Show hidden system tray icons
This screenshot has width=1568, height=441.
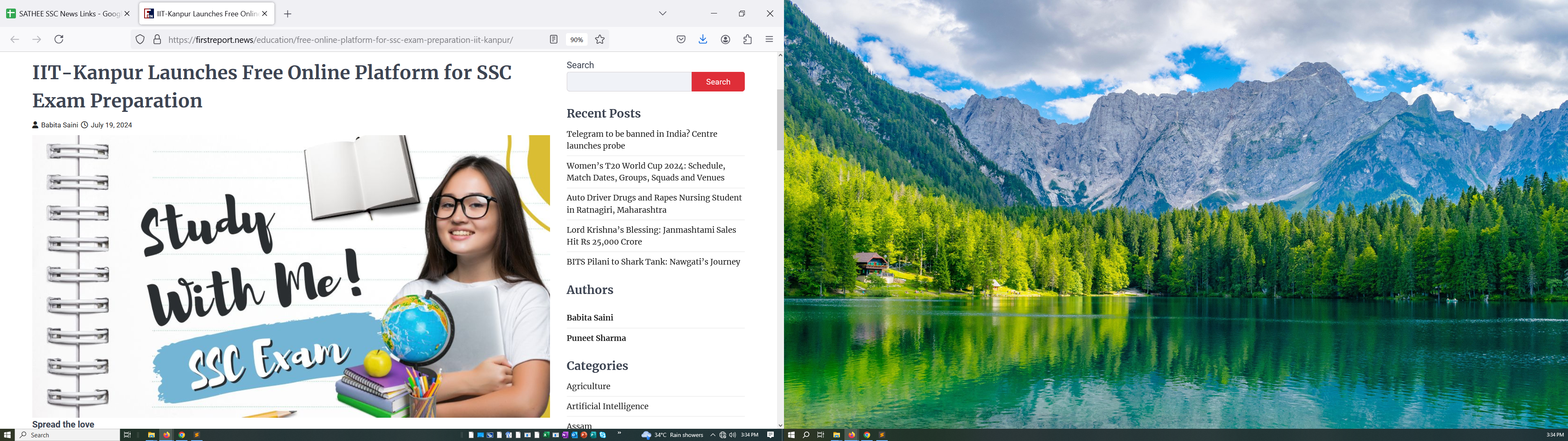click(713, 435)
